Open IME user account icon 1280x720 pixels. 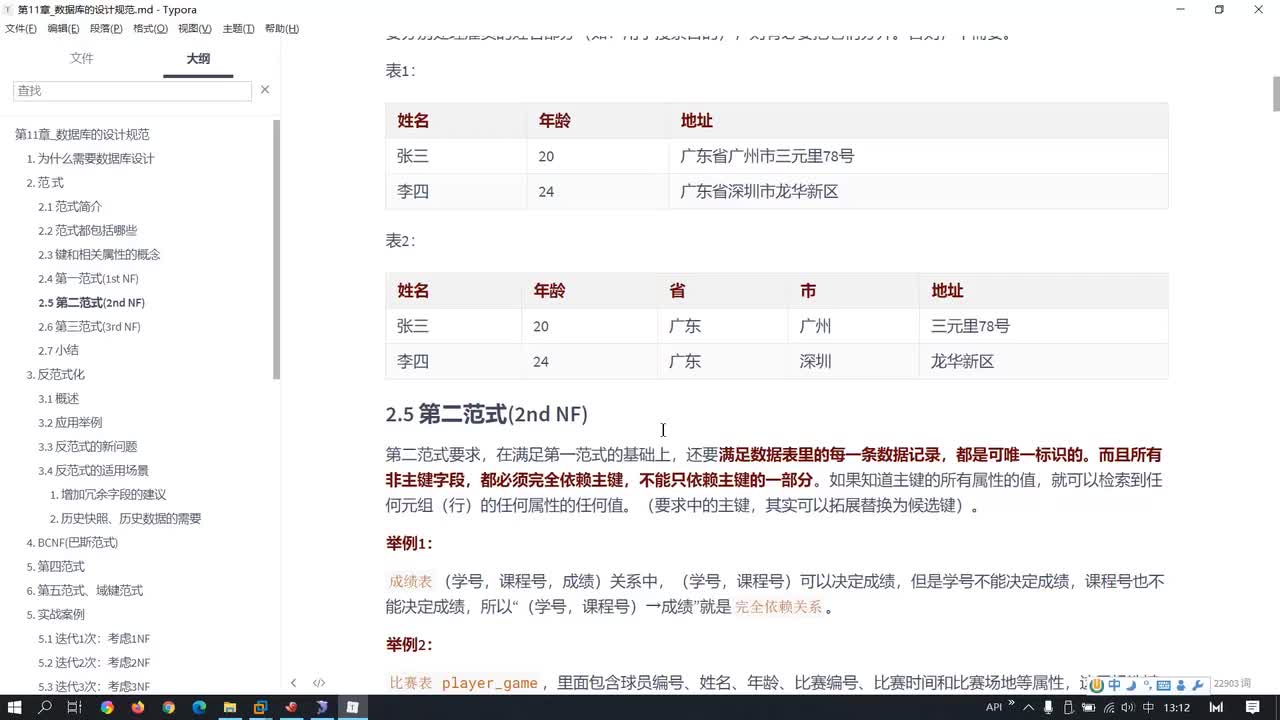point(1181,685)
